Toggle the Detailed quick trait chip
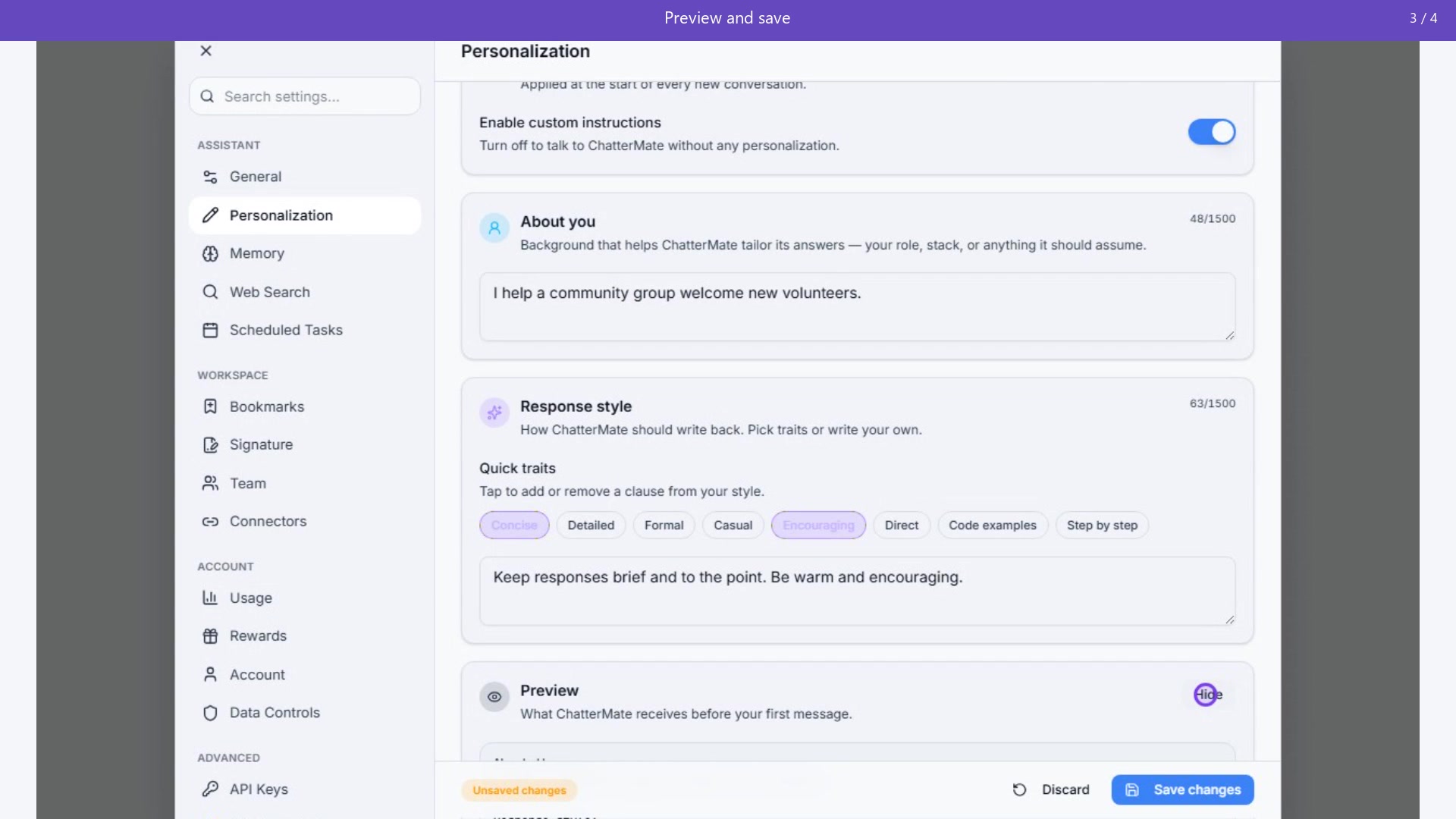Image resolution: width=1456 pixels, height=819 pixels. [x=591, y=525]
